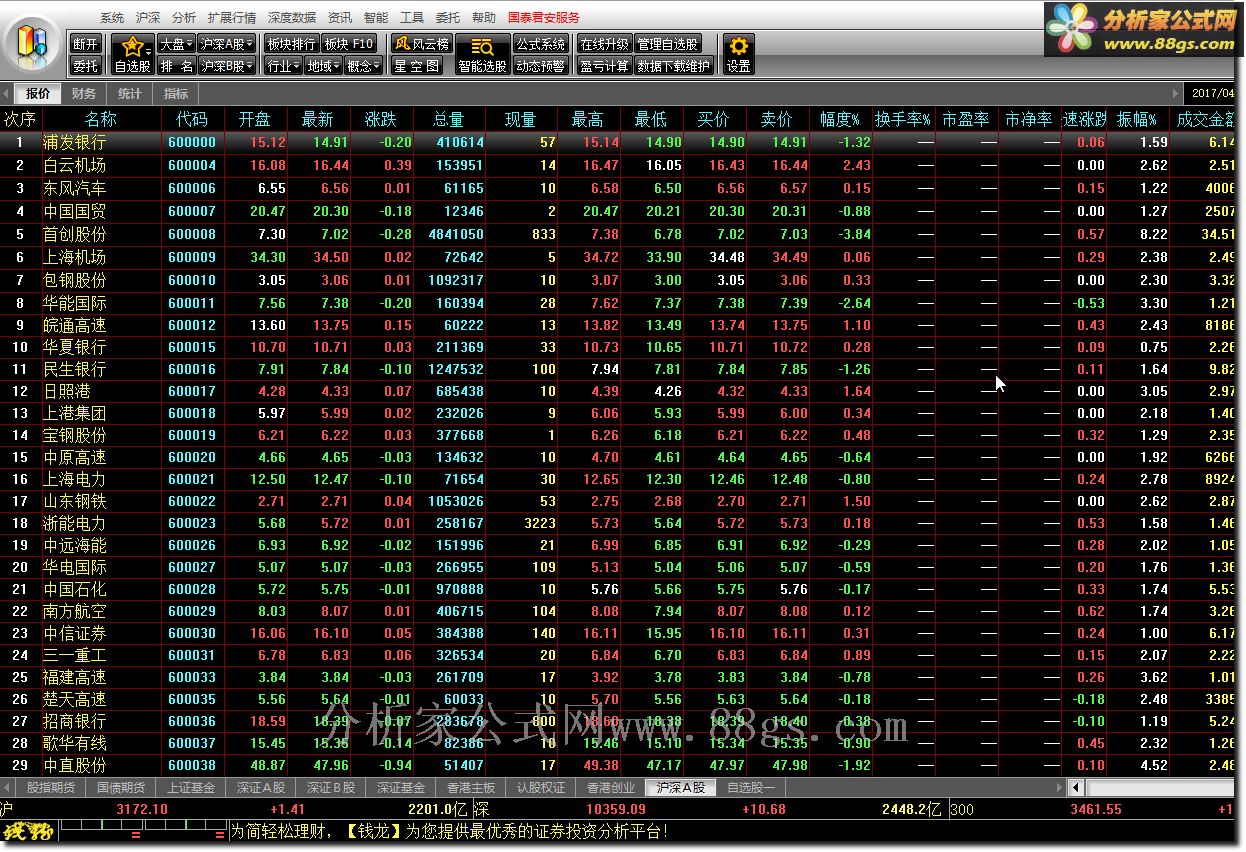Click the 3172.10 Shanghai index value
Screen dimensions: 1246x852
coord(142,809)
